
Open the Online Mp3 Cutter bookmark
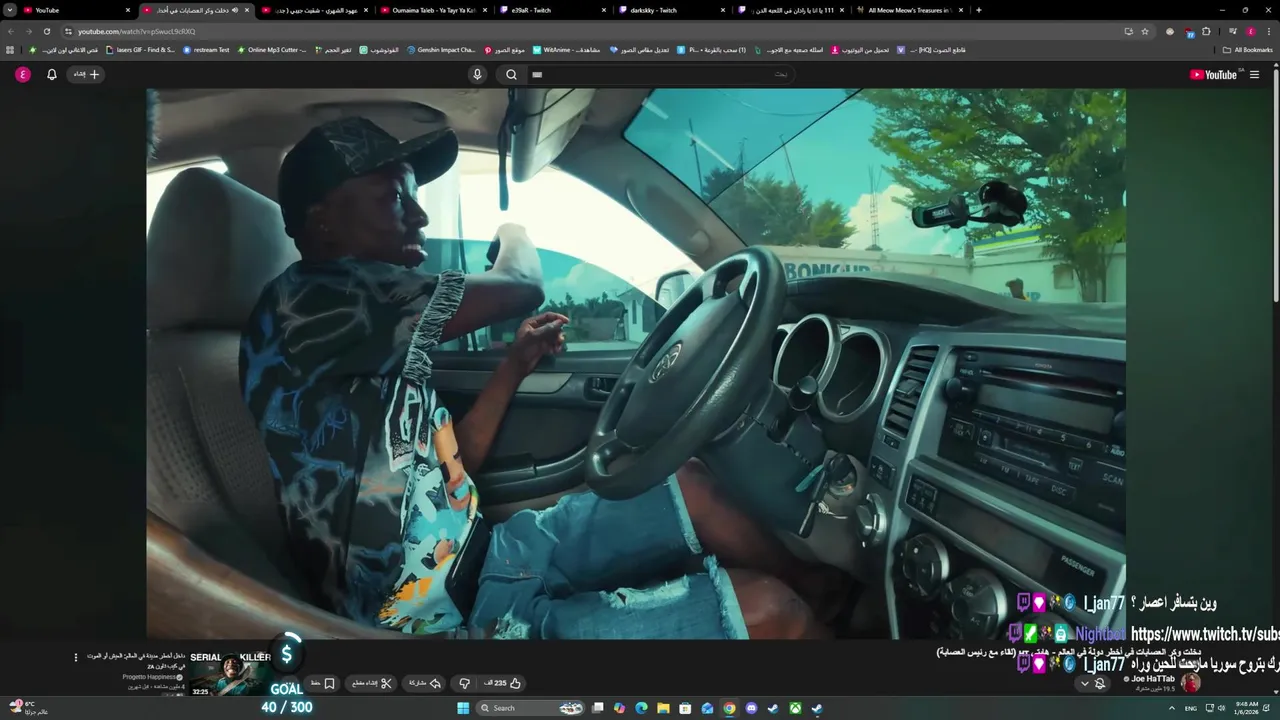click(x=272, y=49)
